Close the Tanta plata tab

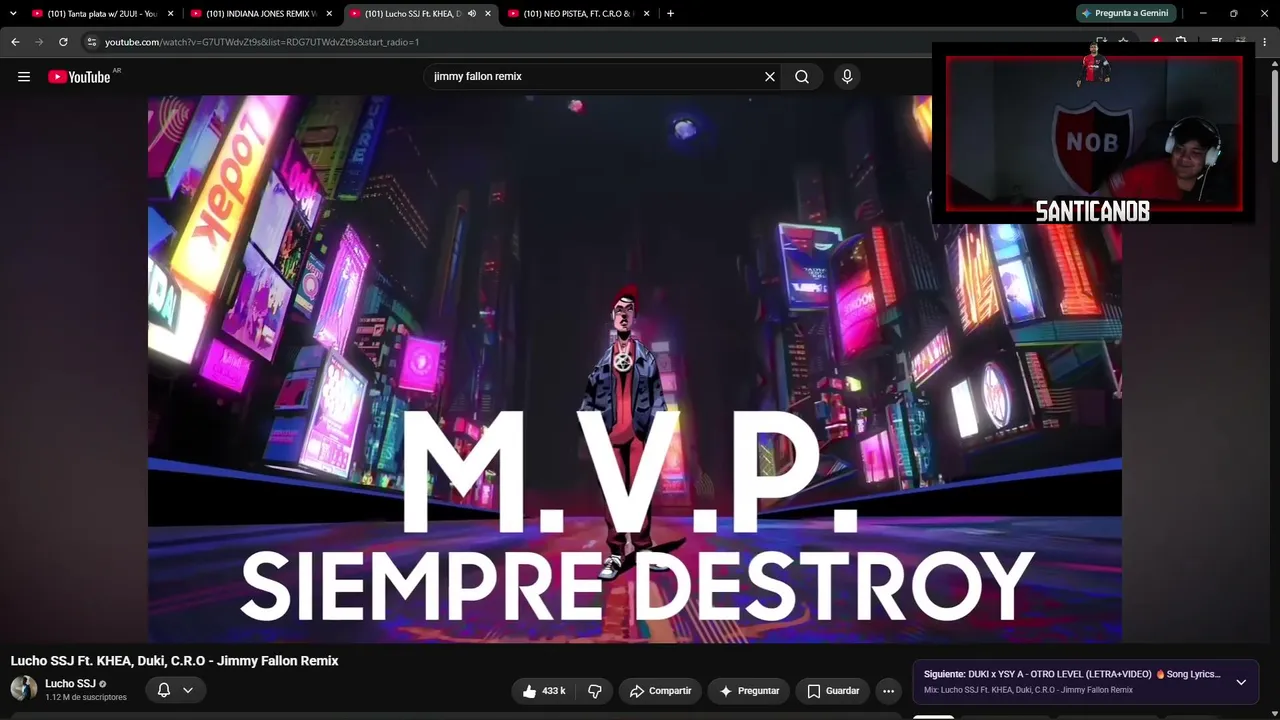[x=171, y=13]
